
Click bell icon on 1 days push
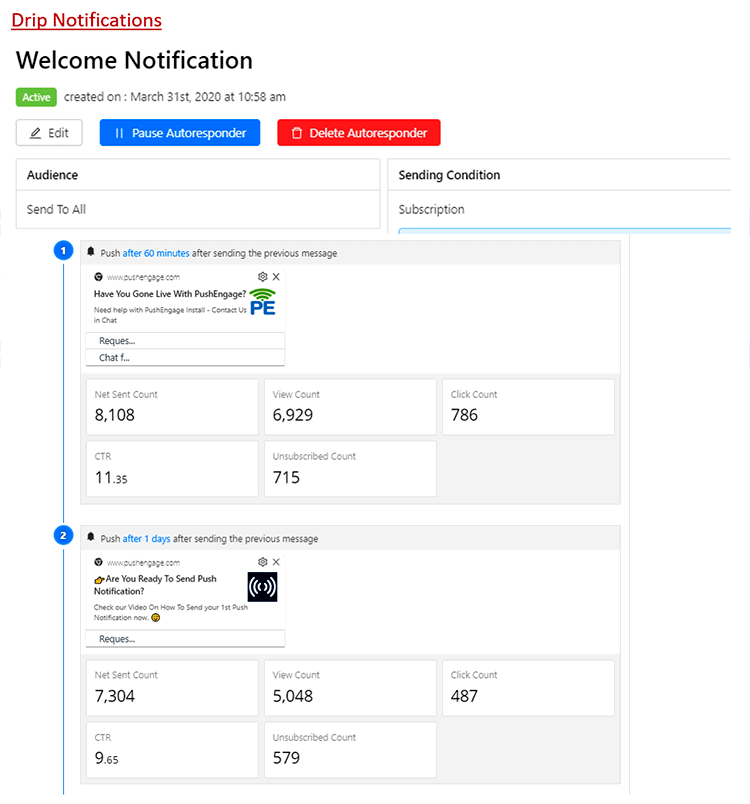tap(91, 537)
